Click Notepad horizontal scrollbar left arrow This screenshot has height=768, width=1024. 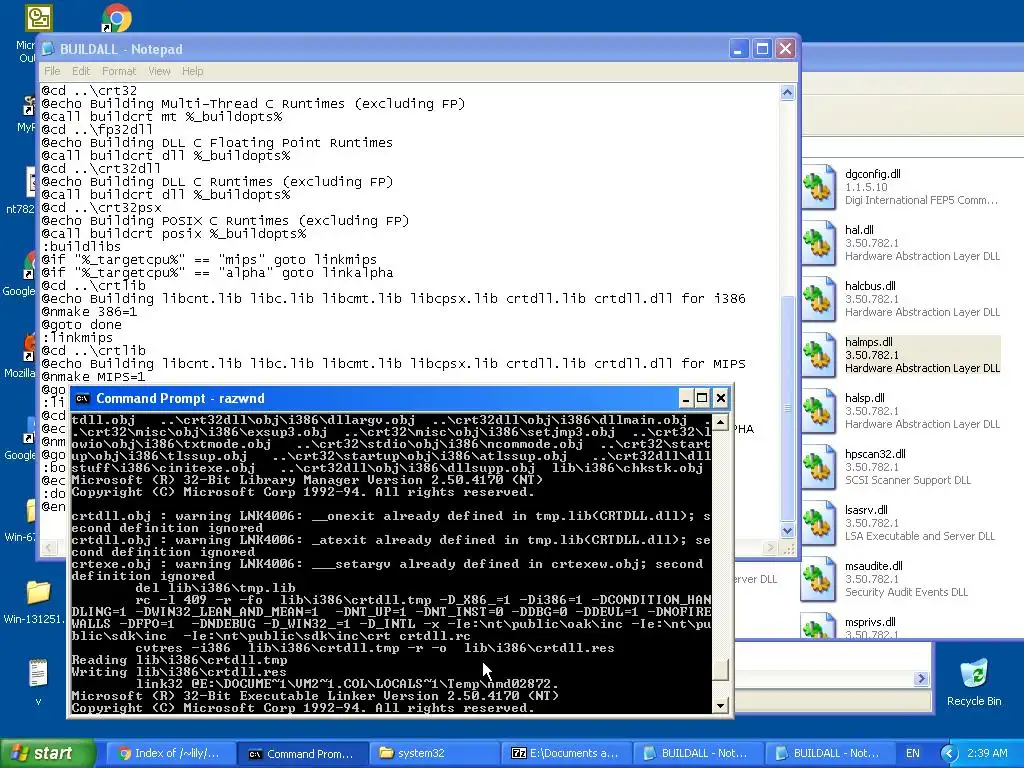point(48,549)
